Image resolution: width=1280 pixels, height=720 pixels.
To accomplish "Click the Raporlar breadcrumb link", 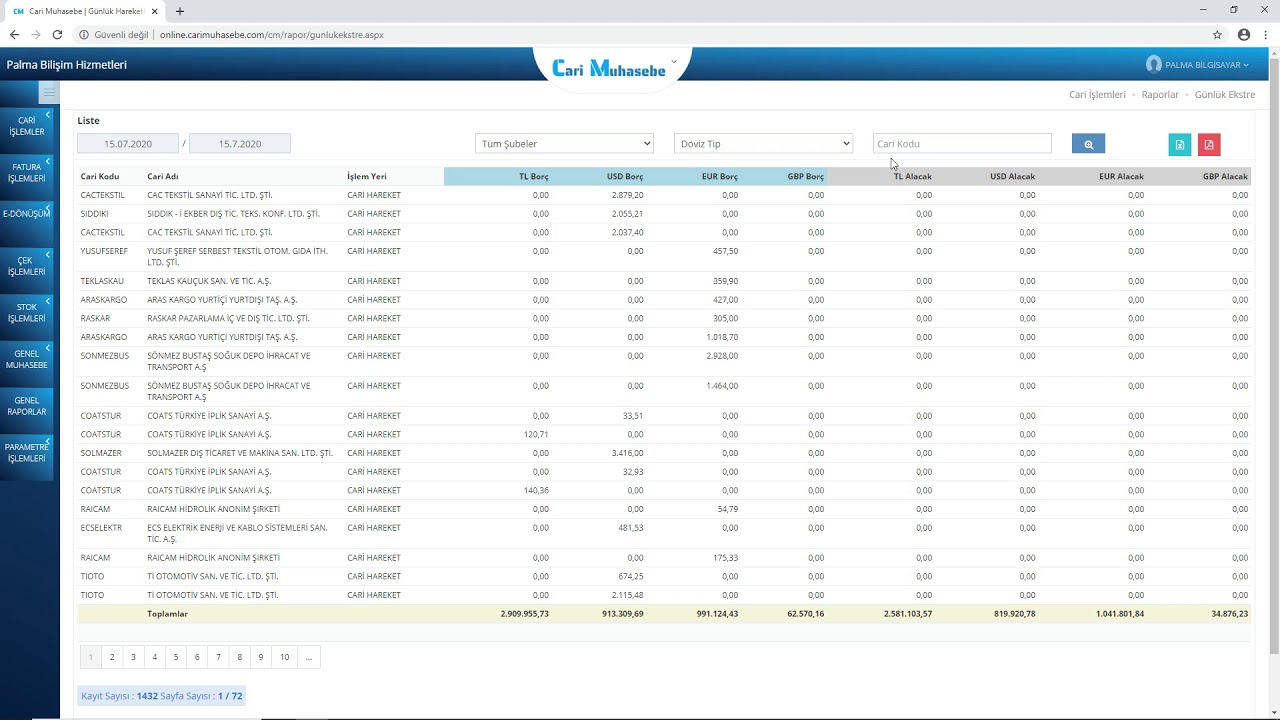I will (1160, 95).
